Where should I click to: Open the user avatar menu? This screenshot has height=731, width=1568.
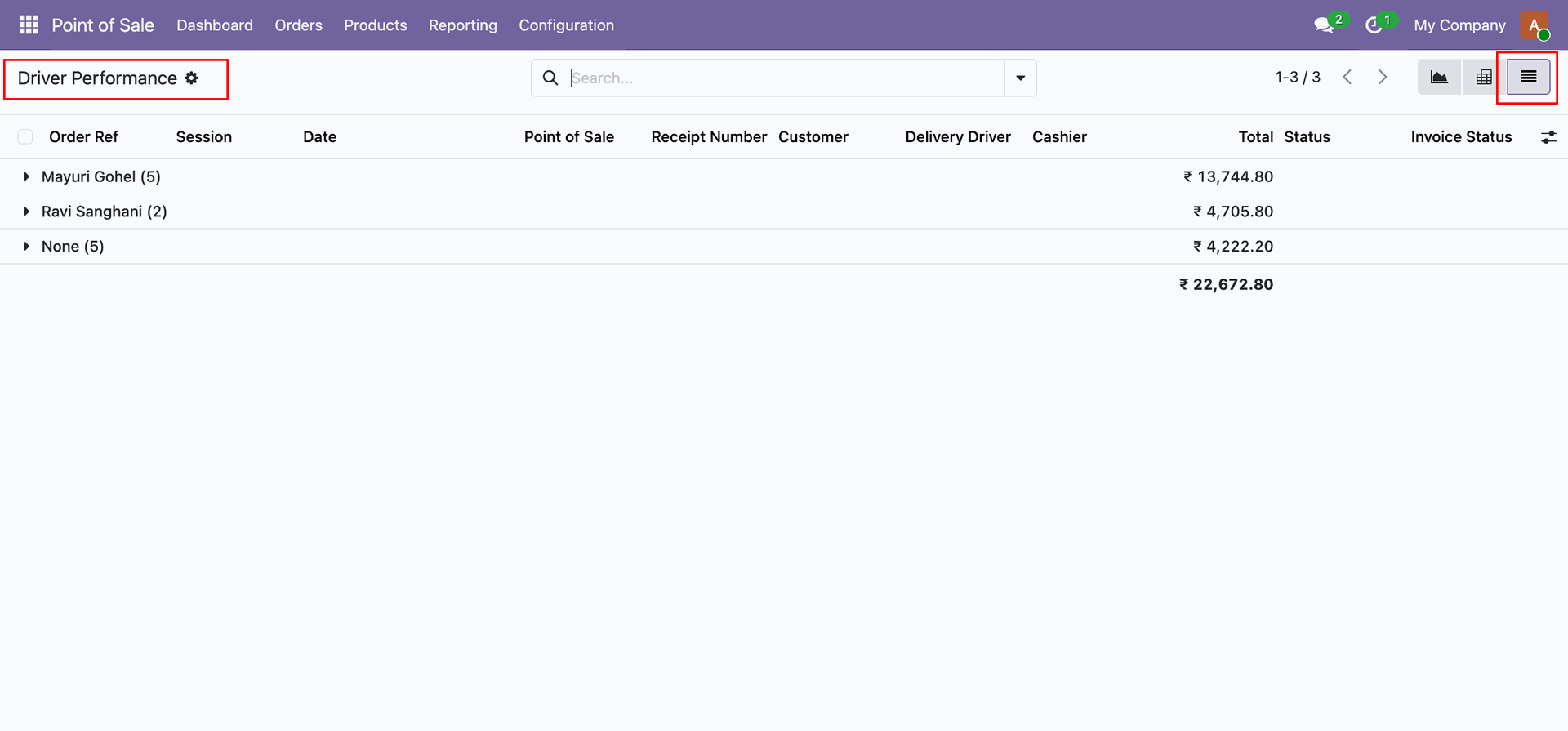1535,25
